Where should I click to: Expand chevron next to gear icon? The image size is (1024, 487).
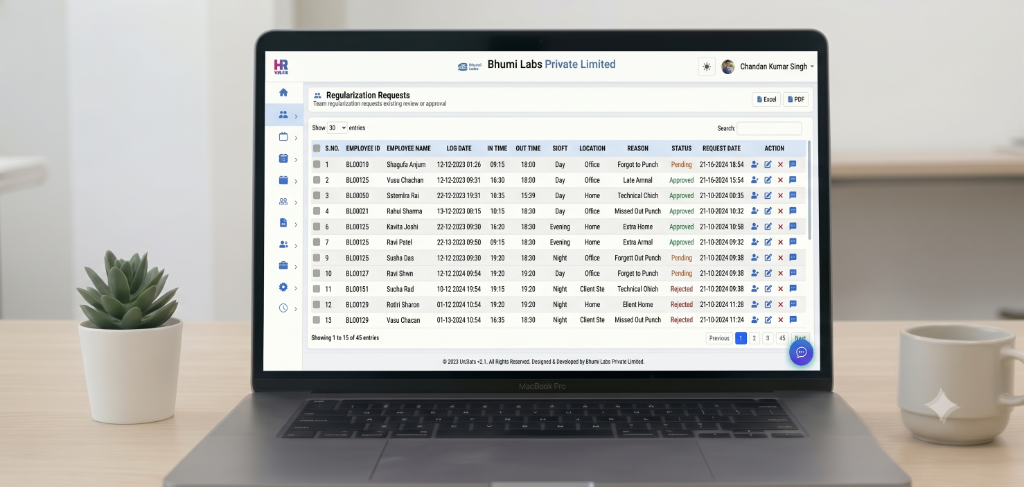coord(296,288)
